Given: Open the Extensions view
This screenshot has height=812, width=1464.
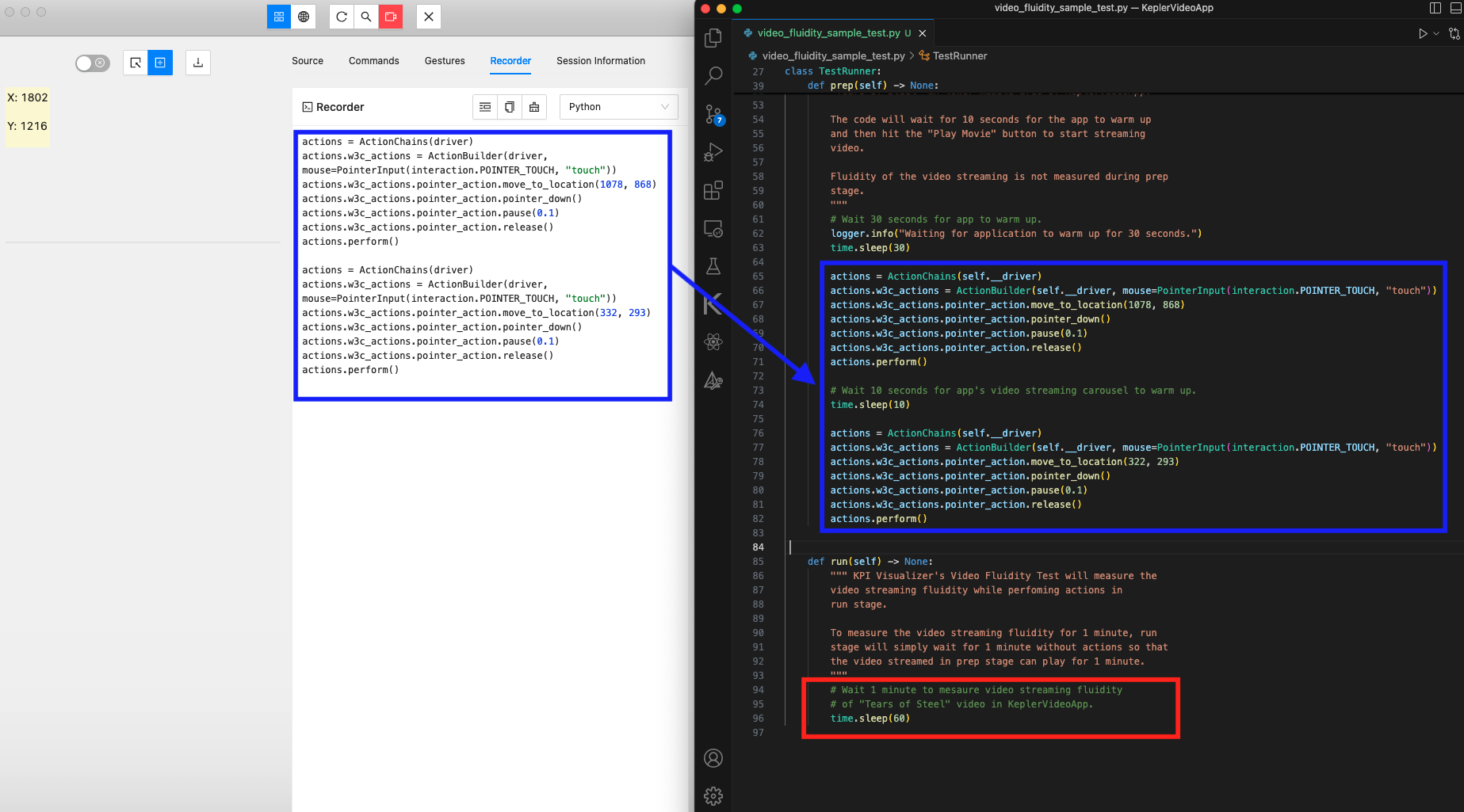Looking at the screenshot, I should [713, 190].
